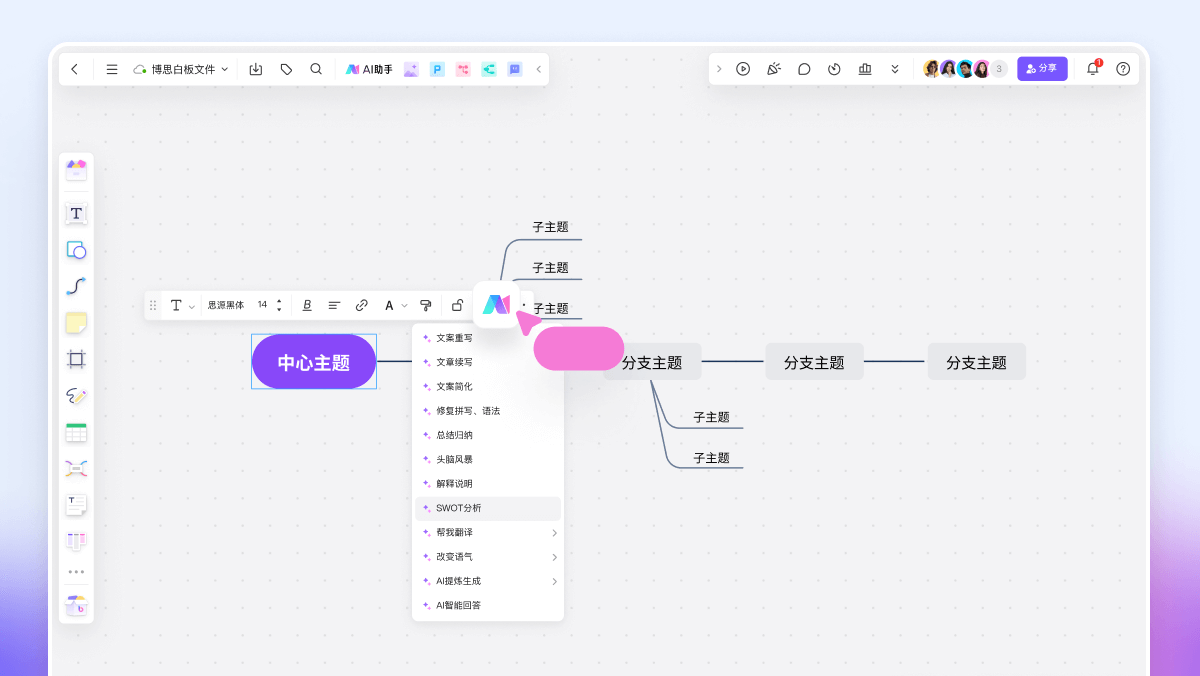Click the party popper celebration icon

(x=773, y=69)
